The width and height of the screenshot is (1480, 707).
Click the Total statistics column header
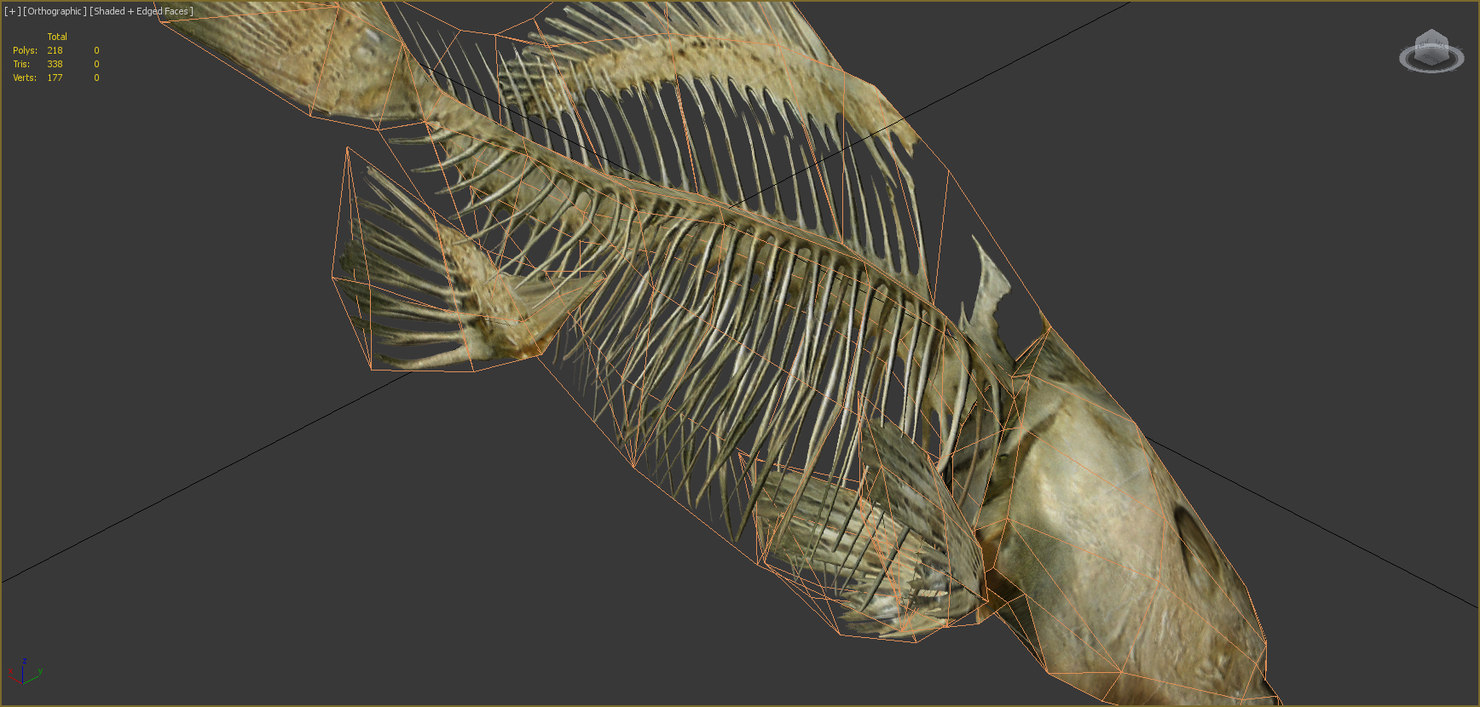[57, 37]
